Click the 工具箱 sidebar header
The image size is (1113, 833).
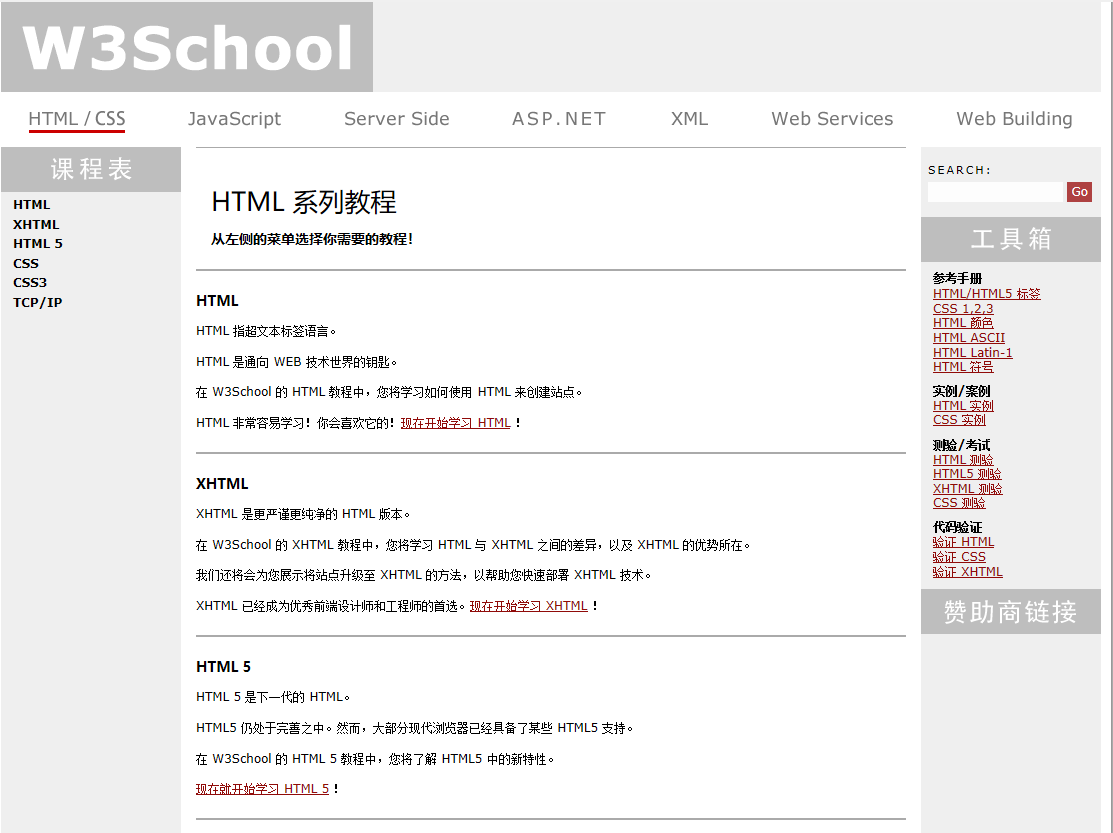(x=1011, y=239)
